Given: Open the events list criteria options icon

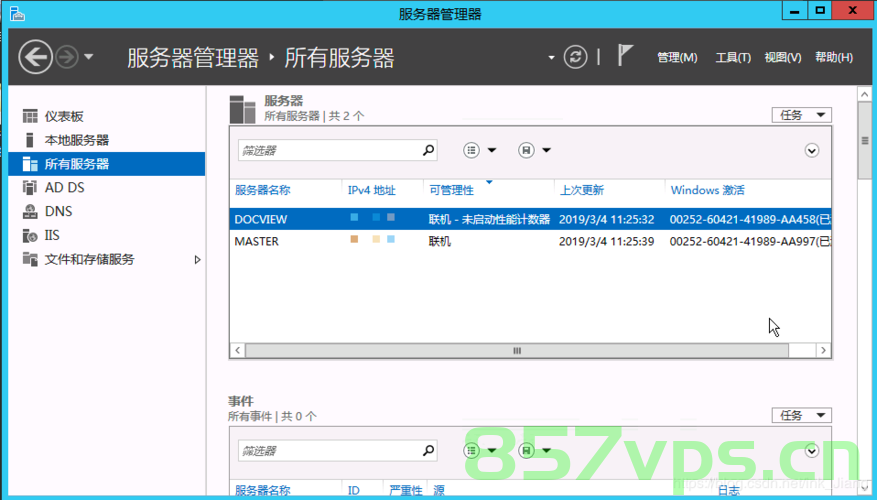Looking at the screenshot, I should click(471, 450).
